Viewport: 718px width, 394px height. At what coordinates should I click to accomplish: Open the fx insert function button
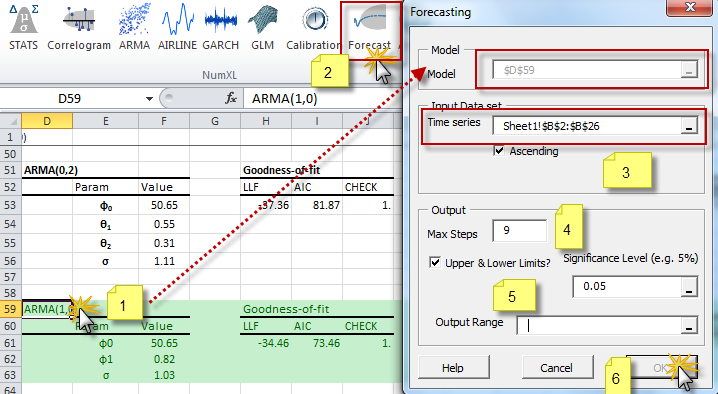tap(230, 98)
